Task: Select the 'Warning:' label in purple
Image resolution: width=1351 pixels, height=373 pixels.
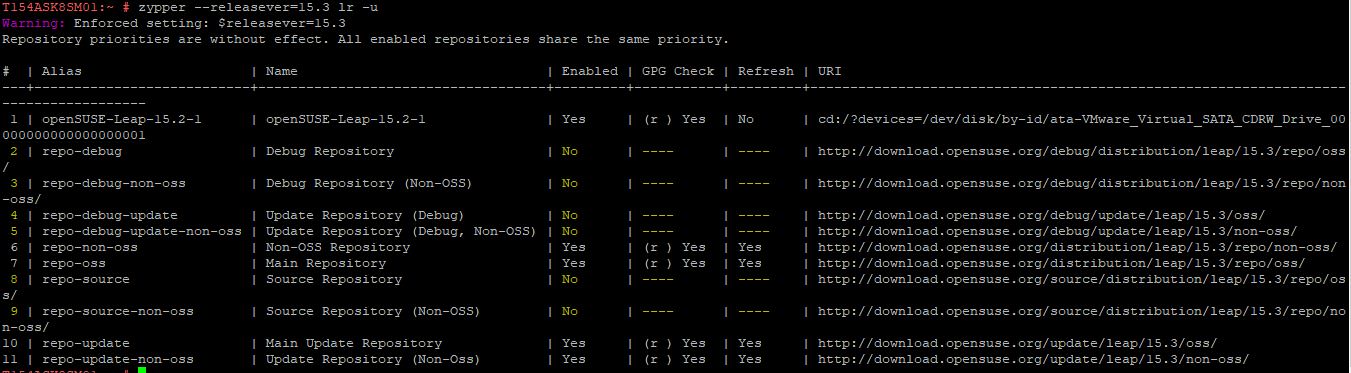Action: (33, 23)
